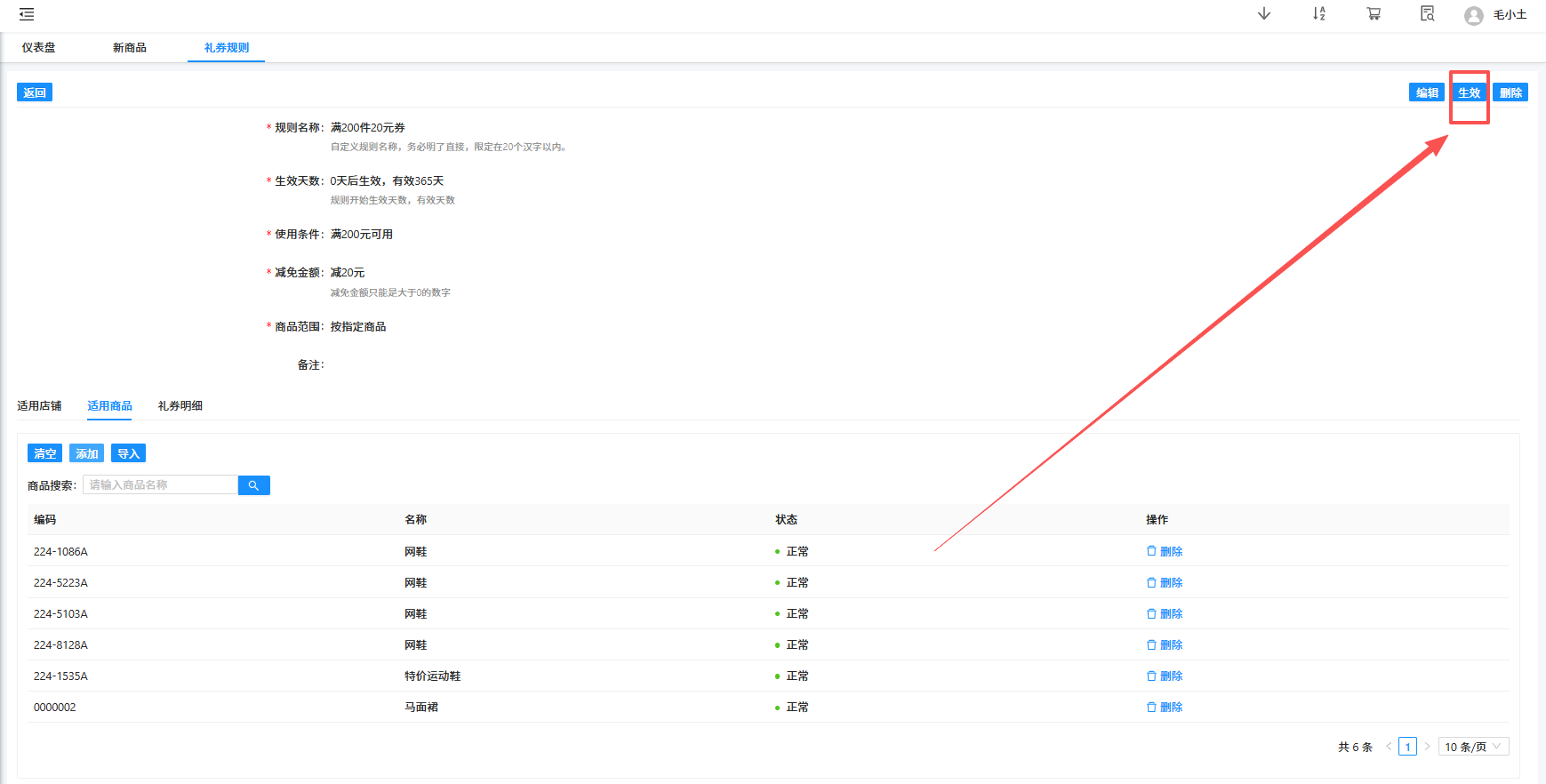Click the 生效 button

(x=1469, y=92)
